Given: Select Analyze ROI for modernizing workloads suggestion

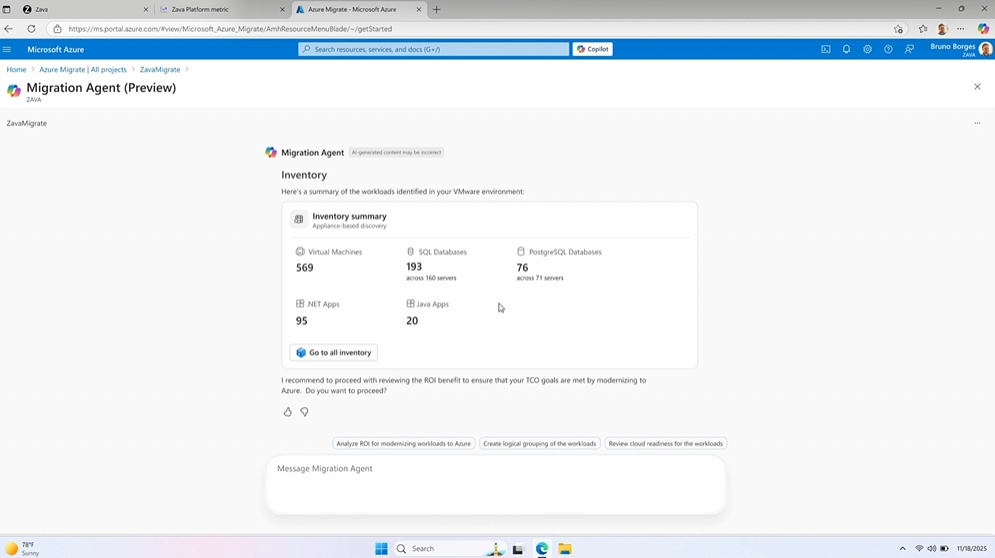Looking at the screenshot, I should pos(403,444).
